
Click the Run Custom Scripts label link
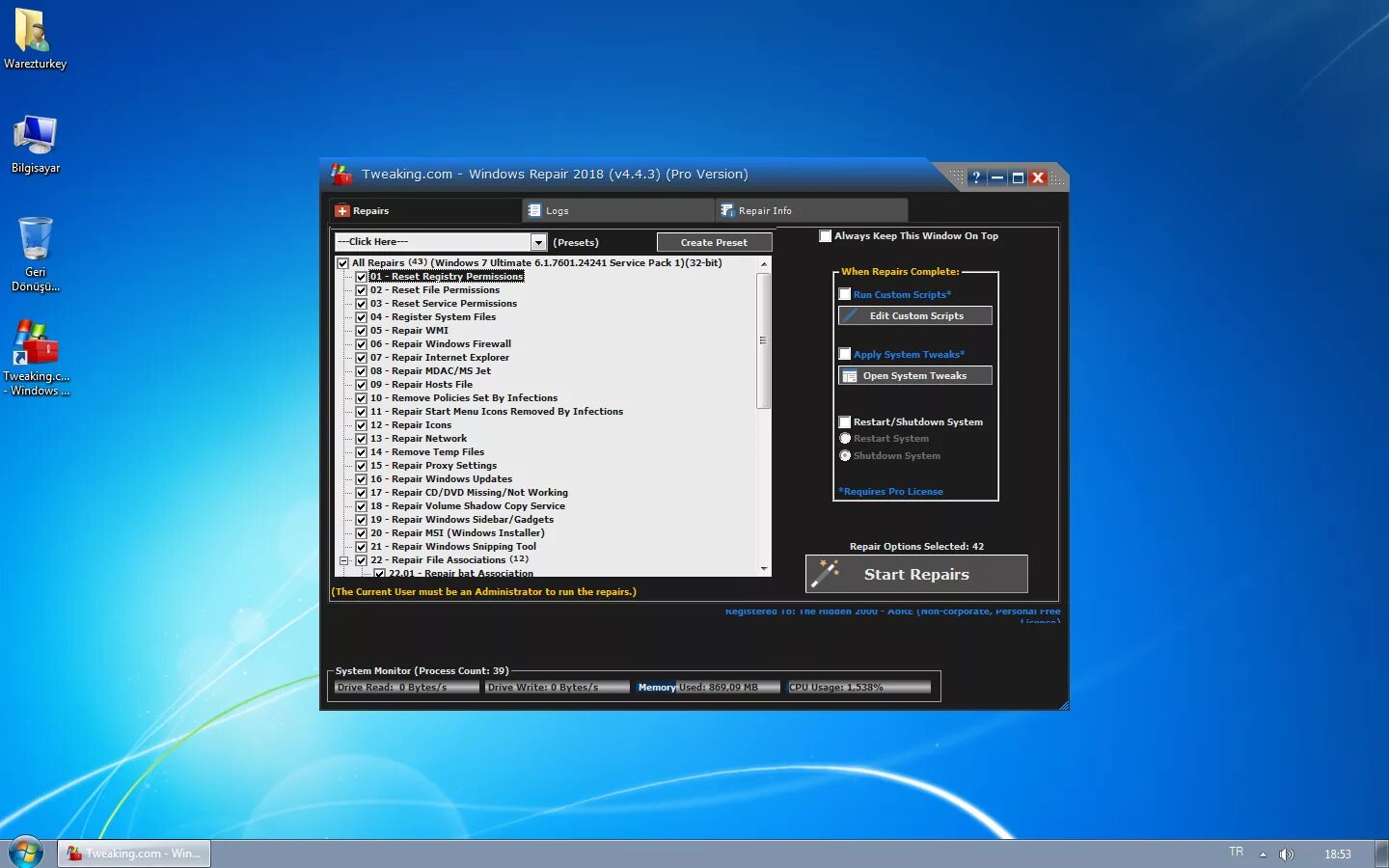click(902, 295)
